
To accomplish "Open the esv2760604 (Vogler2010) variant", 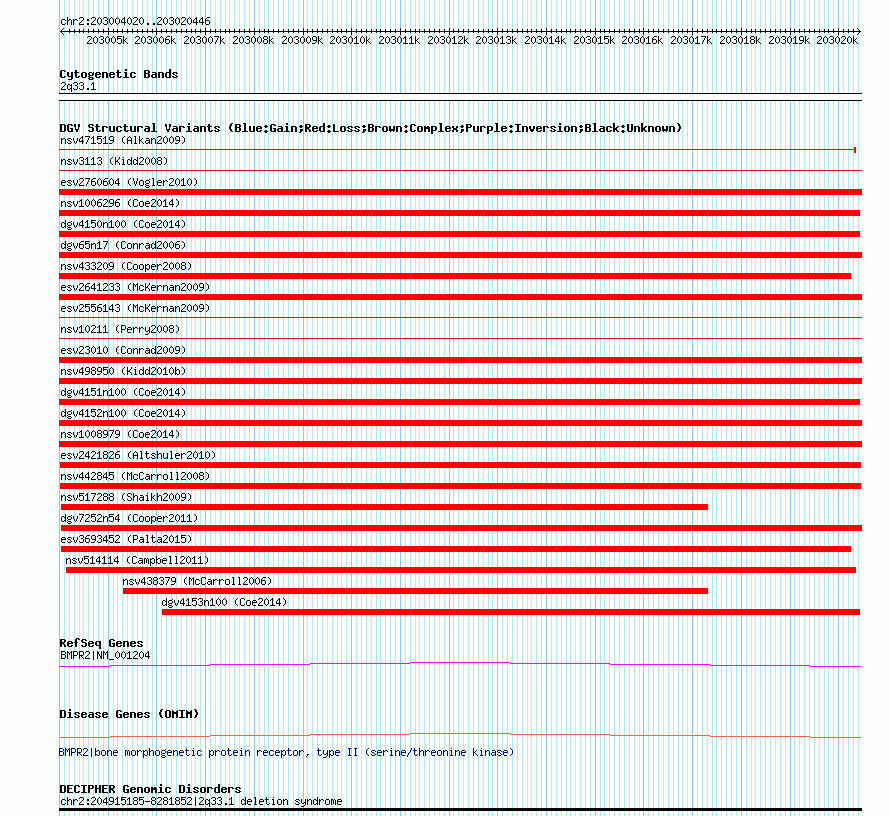I will pos(129,182).
